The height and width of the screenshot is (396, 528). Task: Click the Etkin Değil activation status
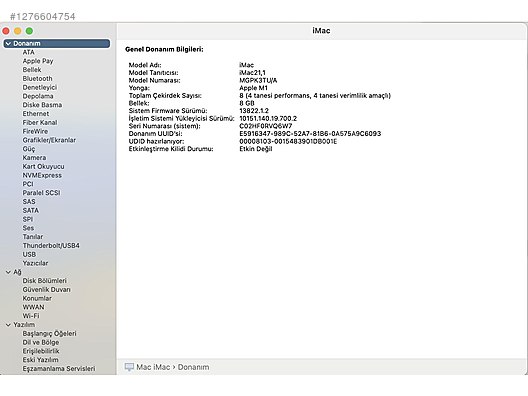(x=256, y=149)
